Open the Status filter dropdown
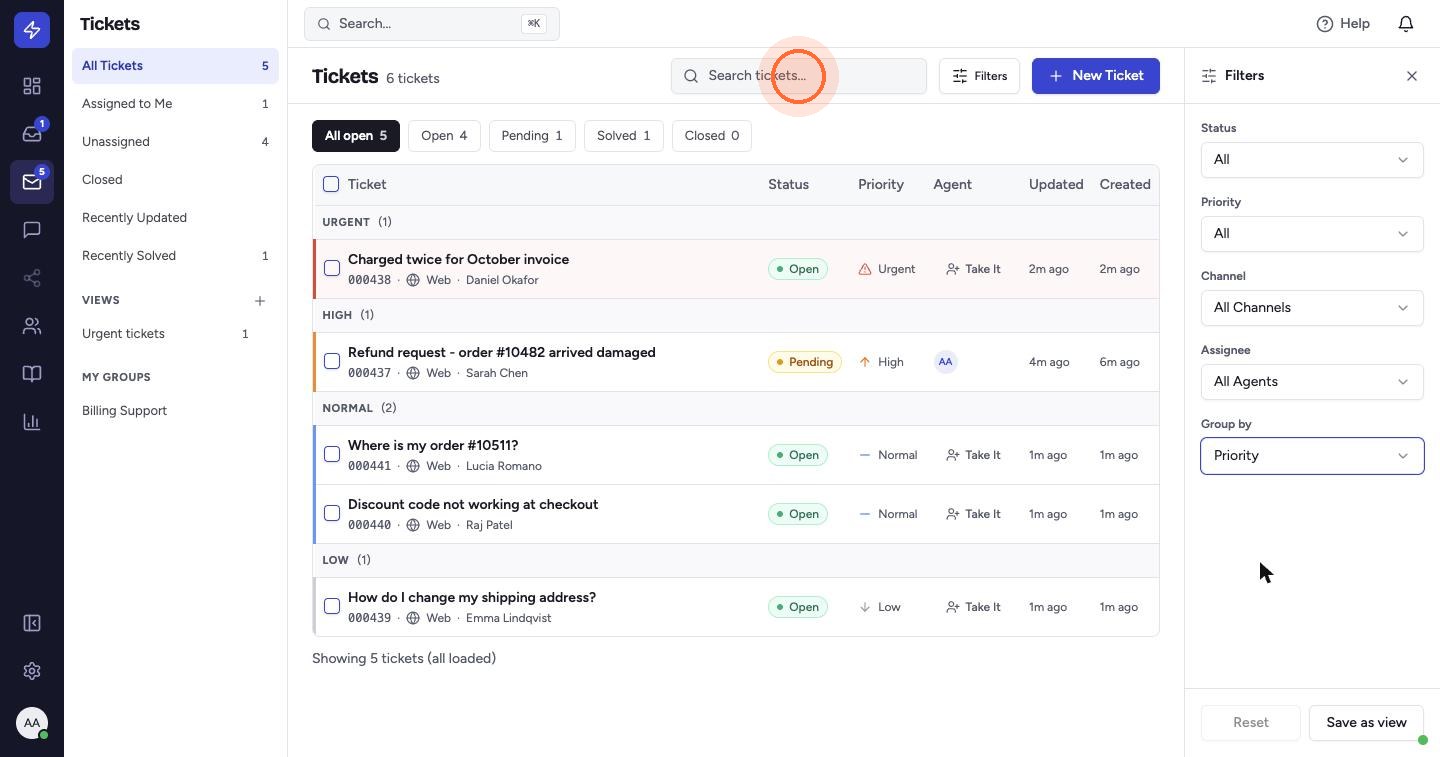This screenshot has width=1440, height=757. pos(1312,160)
